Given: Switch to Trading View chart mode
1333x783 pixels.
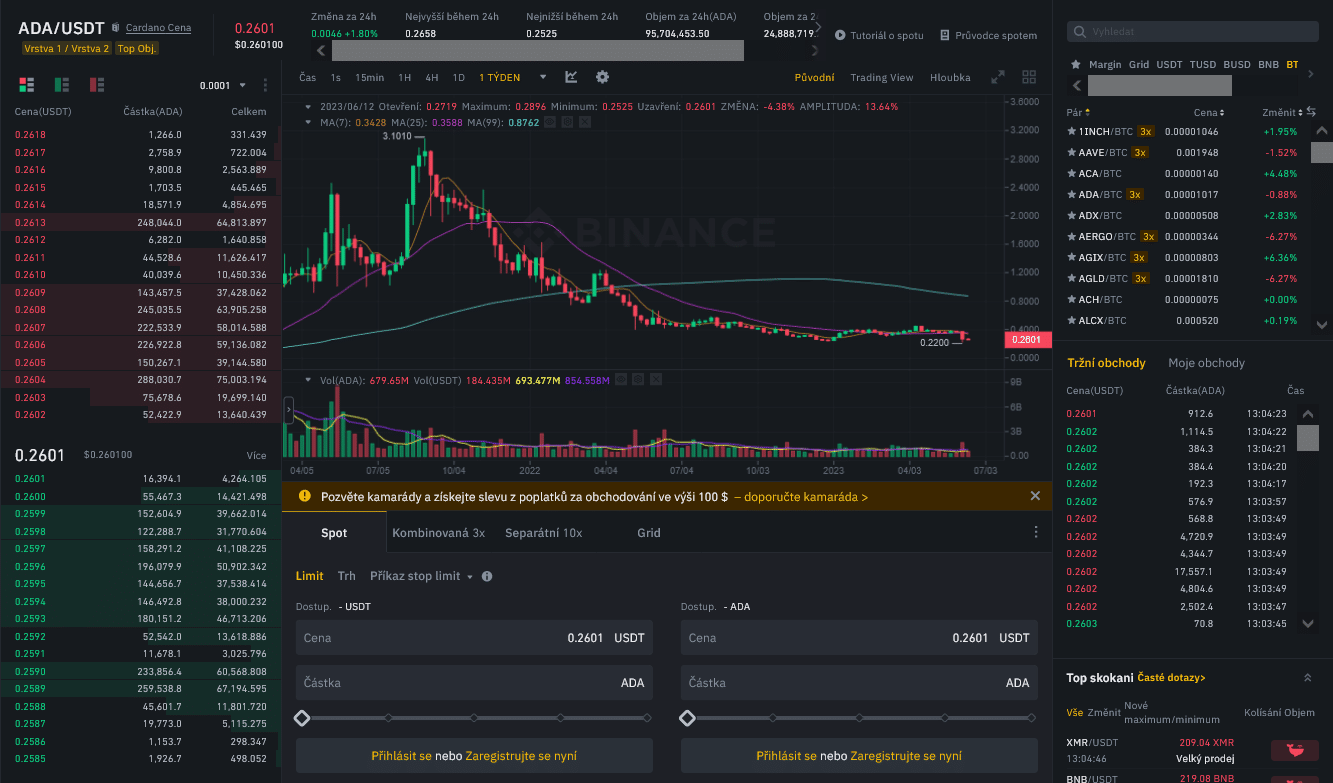Looking at the screenshot, I should click(881, 77).
